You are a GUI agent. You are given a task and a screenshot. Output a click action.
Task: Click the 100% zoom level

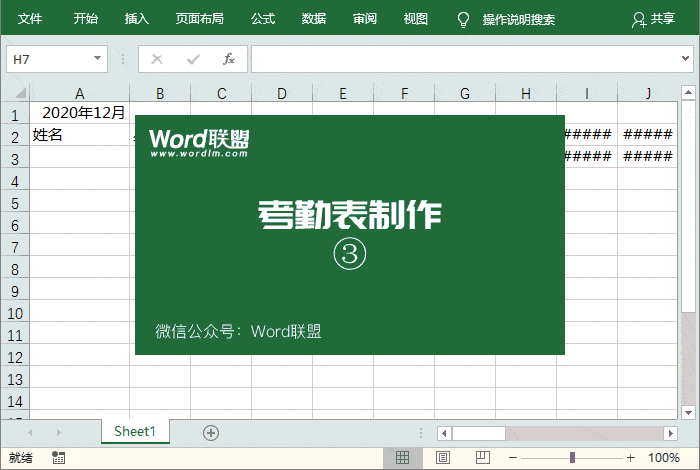coord(663,458)
